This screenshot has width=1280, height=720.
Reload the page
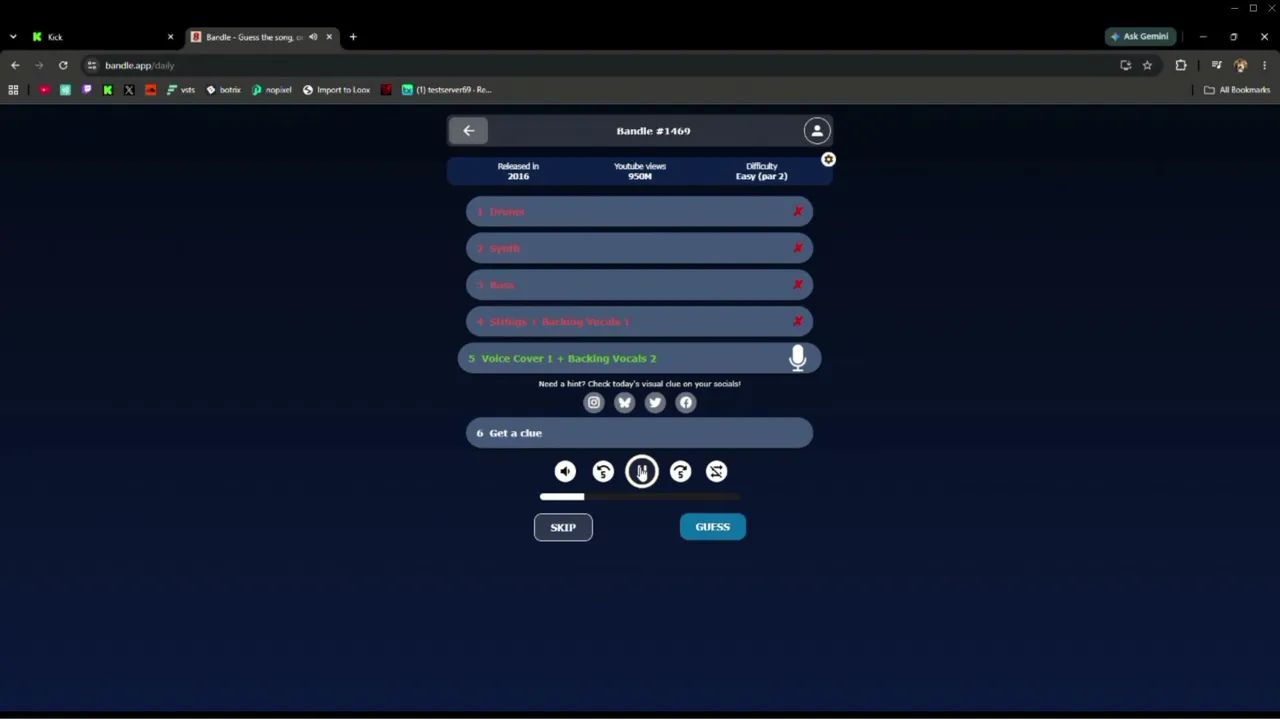63,65
